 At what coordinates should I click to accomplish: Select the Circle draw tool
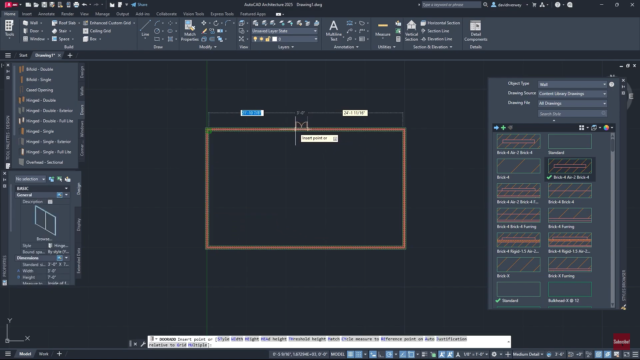point(157,31)
